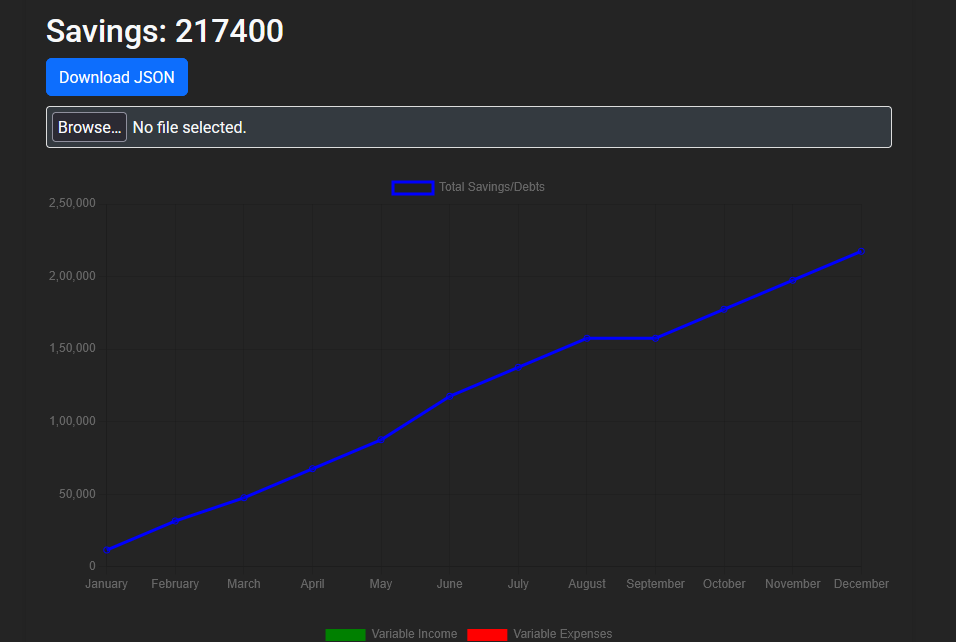Toggle the Total Savings/Debts legend swatch
Screen dimensions: 956x642
(x=413, y=188)
